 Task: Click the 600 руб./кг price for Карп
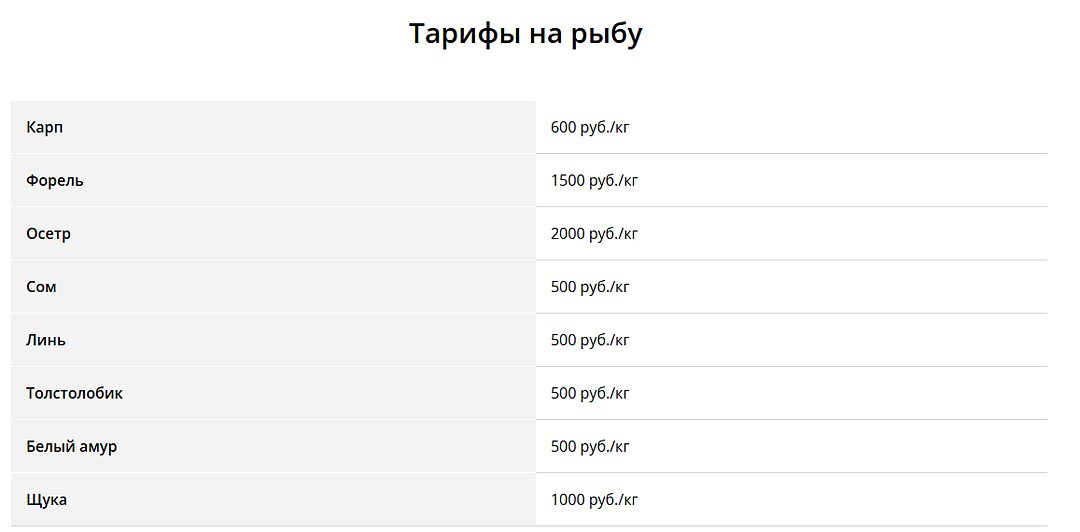(590, 128)
